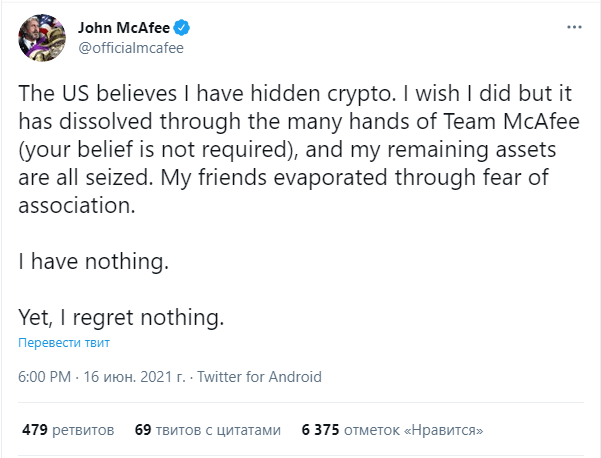Open the 69 твитов с цитатами list
This screenshot has width=601, height=458.
(208, 430)
